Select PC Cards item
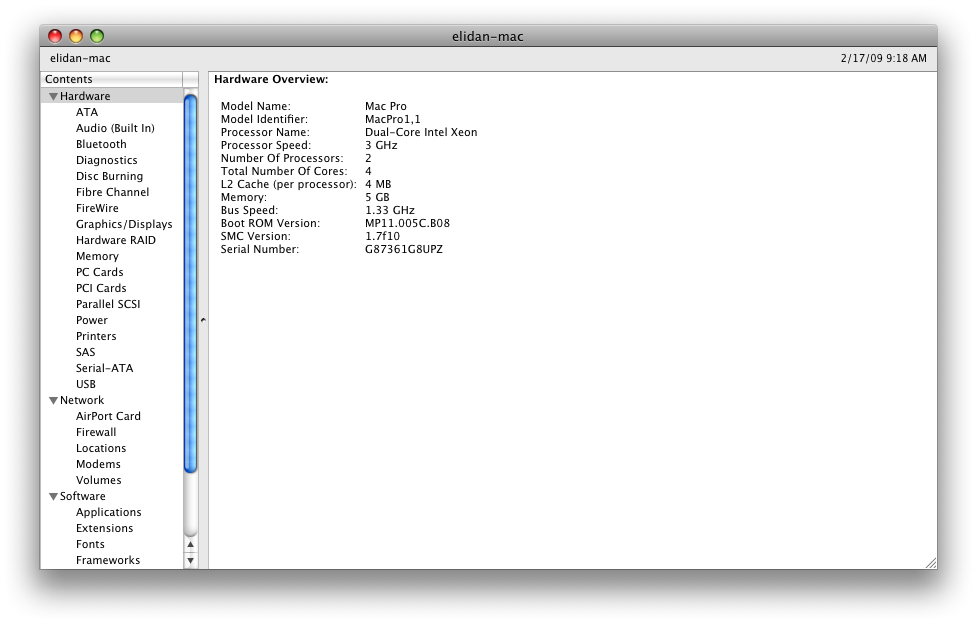 (x=100, y=272)
